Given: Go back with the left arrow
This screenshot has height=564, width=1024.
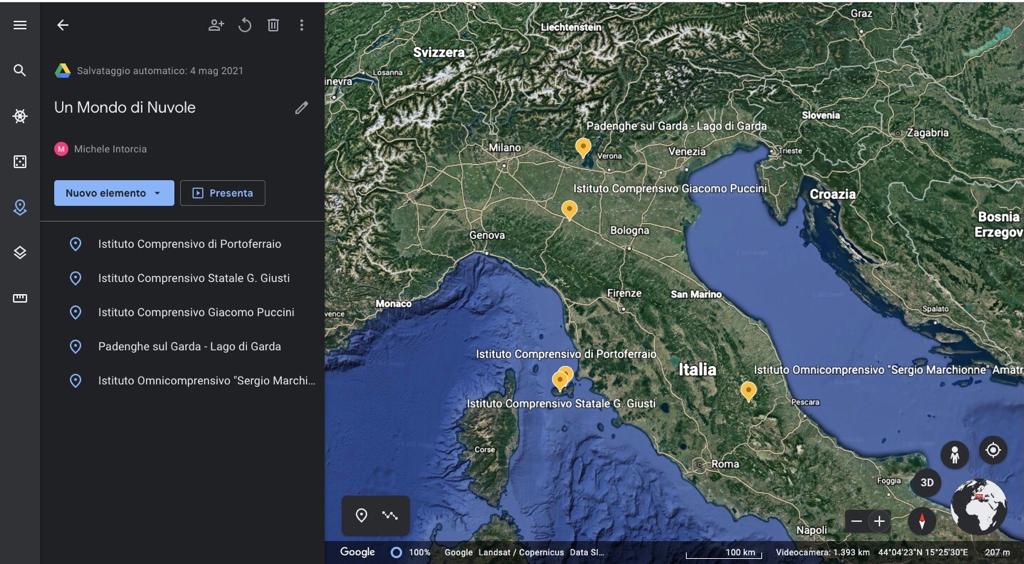Looking at the screenshot, I should (x=63, y=25).
